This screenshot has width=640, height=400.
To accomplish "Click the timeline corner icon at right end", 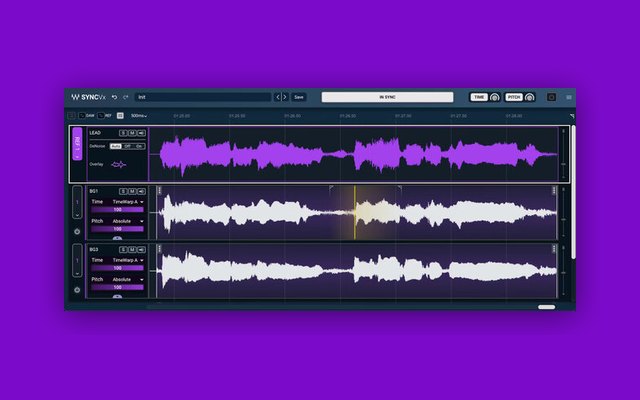I will [572, 116].
